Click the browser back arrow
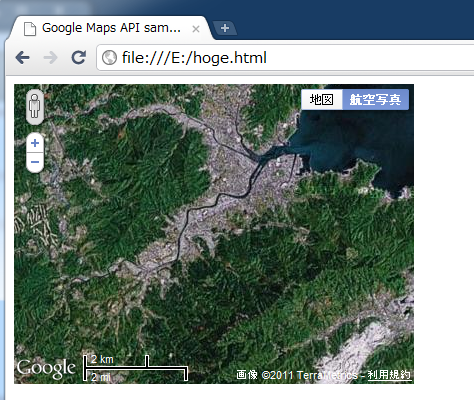 [x=22, y=58]
